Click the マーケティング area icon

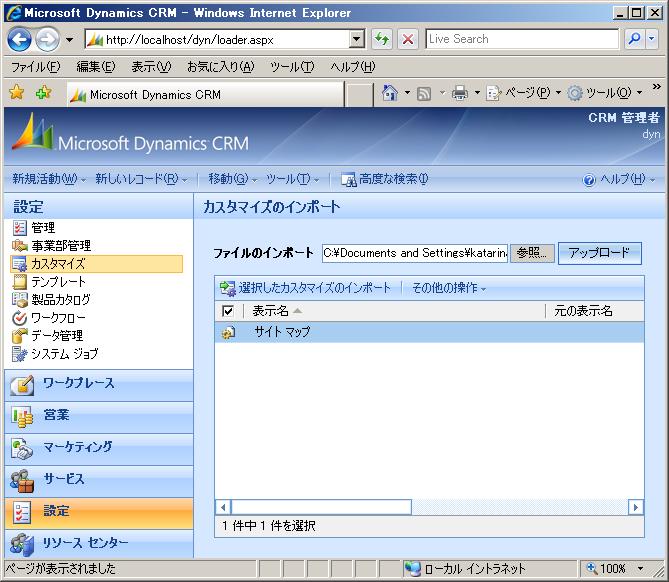pos(22,449)
